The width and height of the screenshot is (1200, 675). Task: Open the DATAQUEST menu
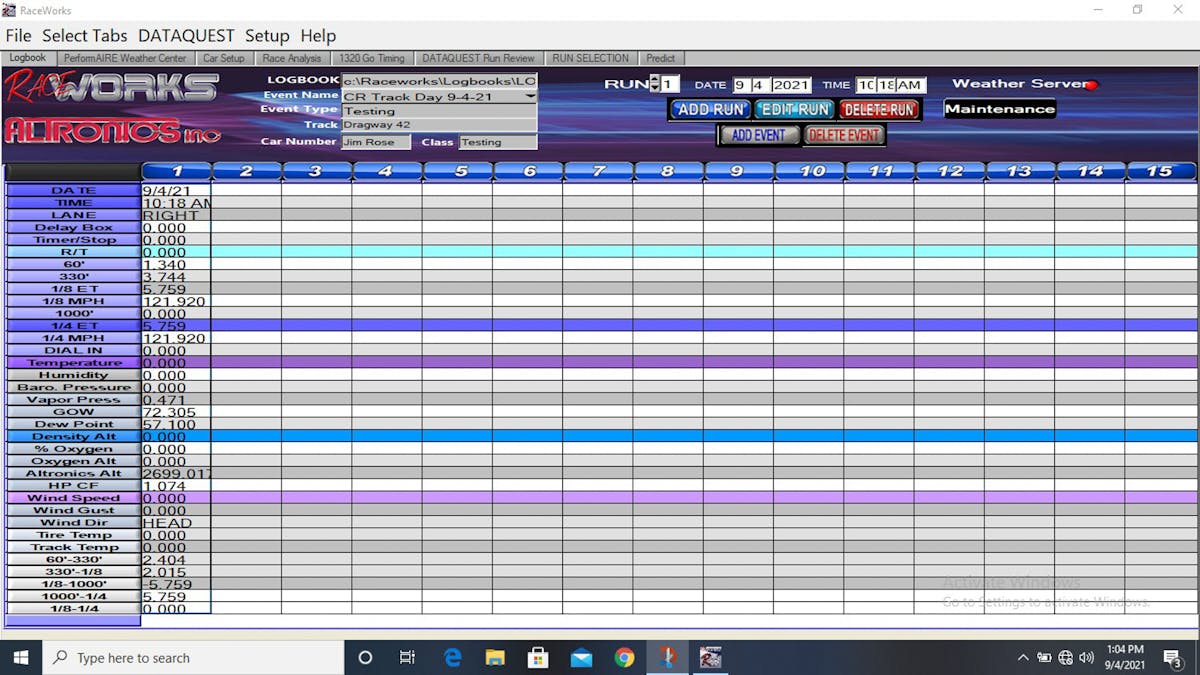186,36
